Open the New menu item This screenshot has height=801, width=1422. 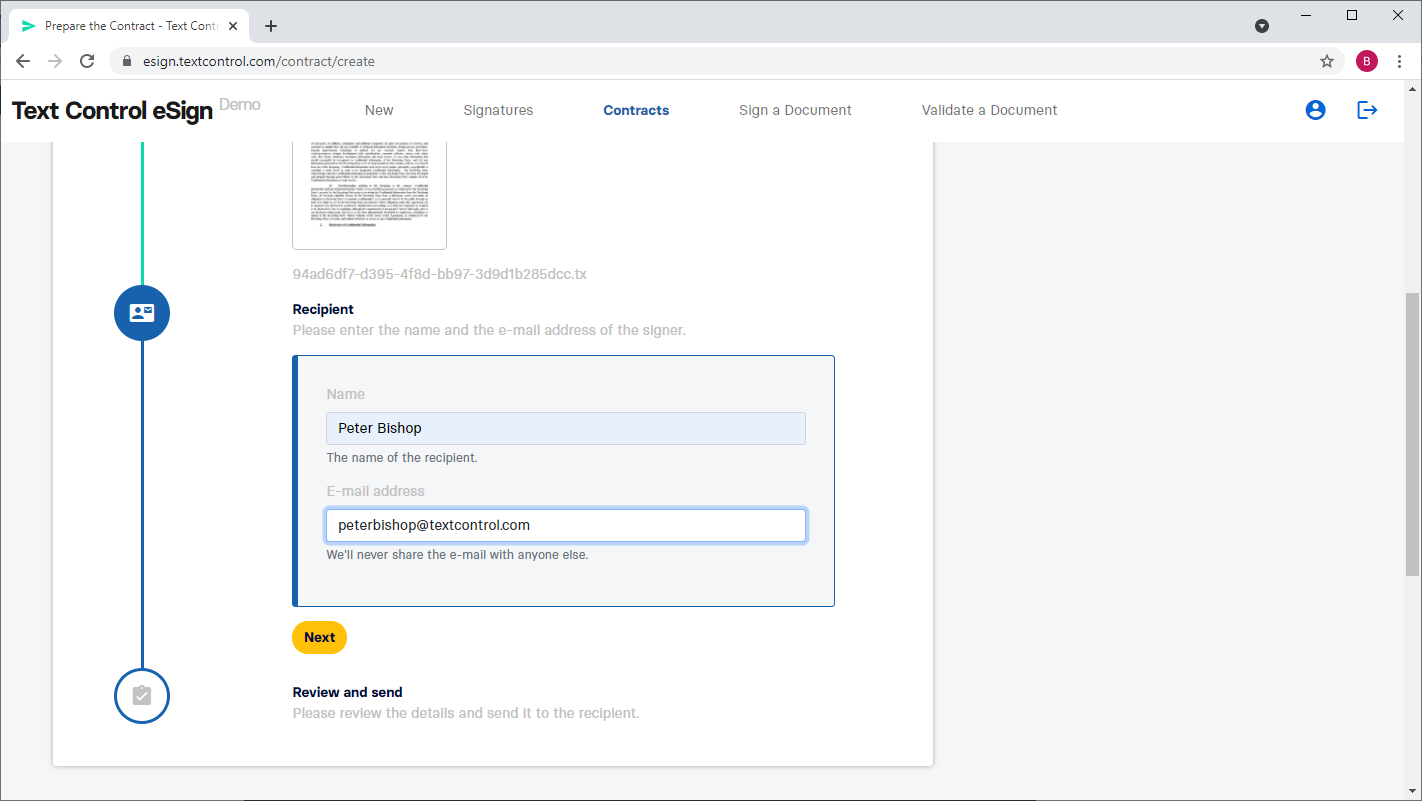[379, 110]
